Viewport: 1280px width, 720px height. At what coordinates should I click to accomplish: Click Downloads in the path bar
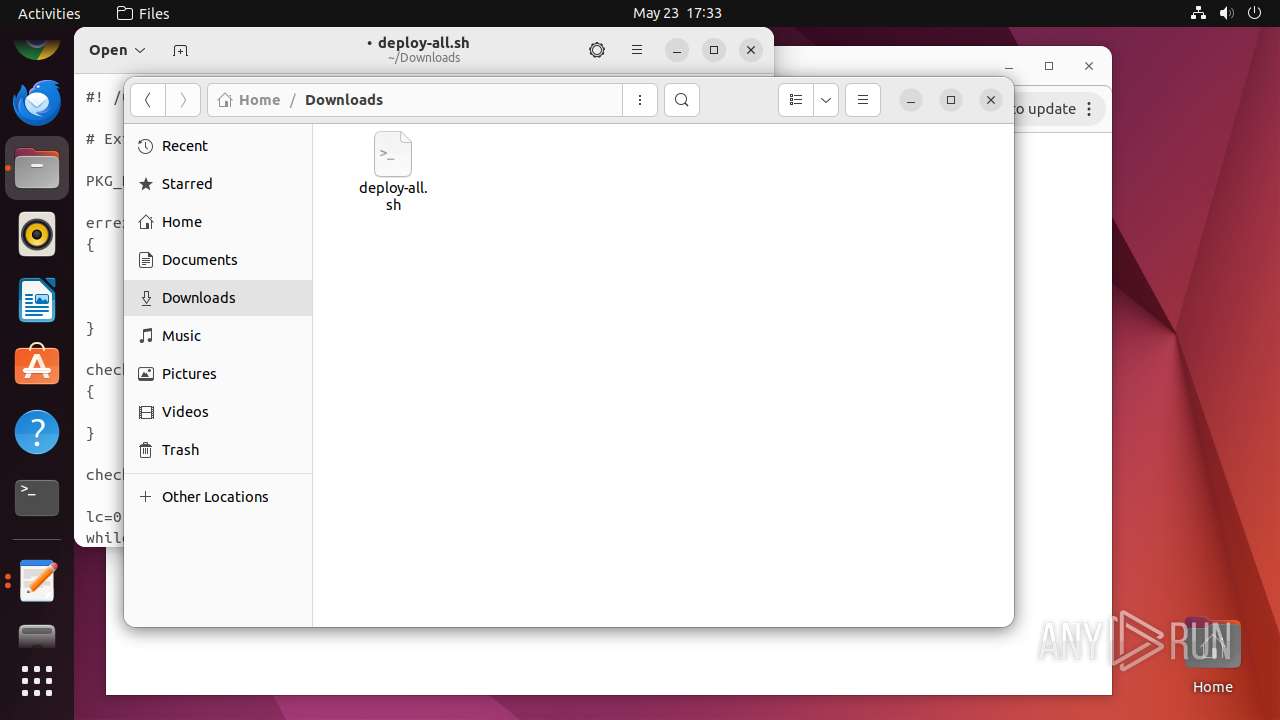(x=344, y=100)
